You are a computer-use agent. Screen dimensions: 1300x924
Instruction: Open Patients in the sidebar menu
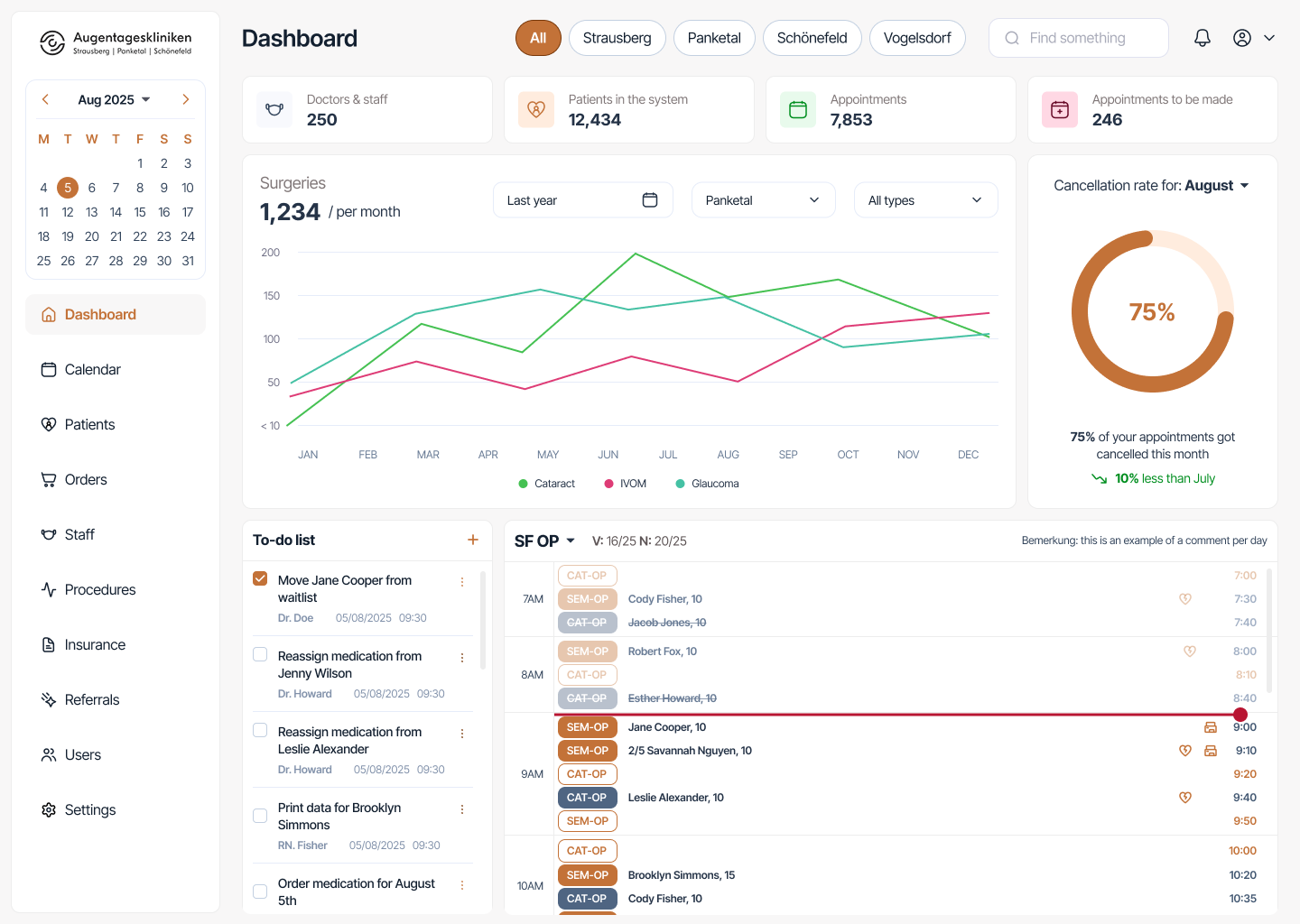click(89, 424)
